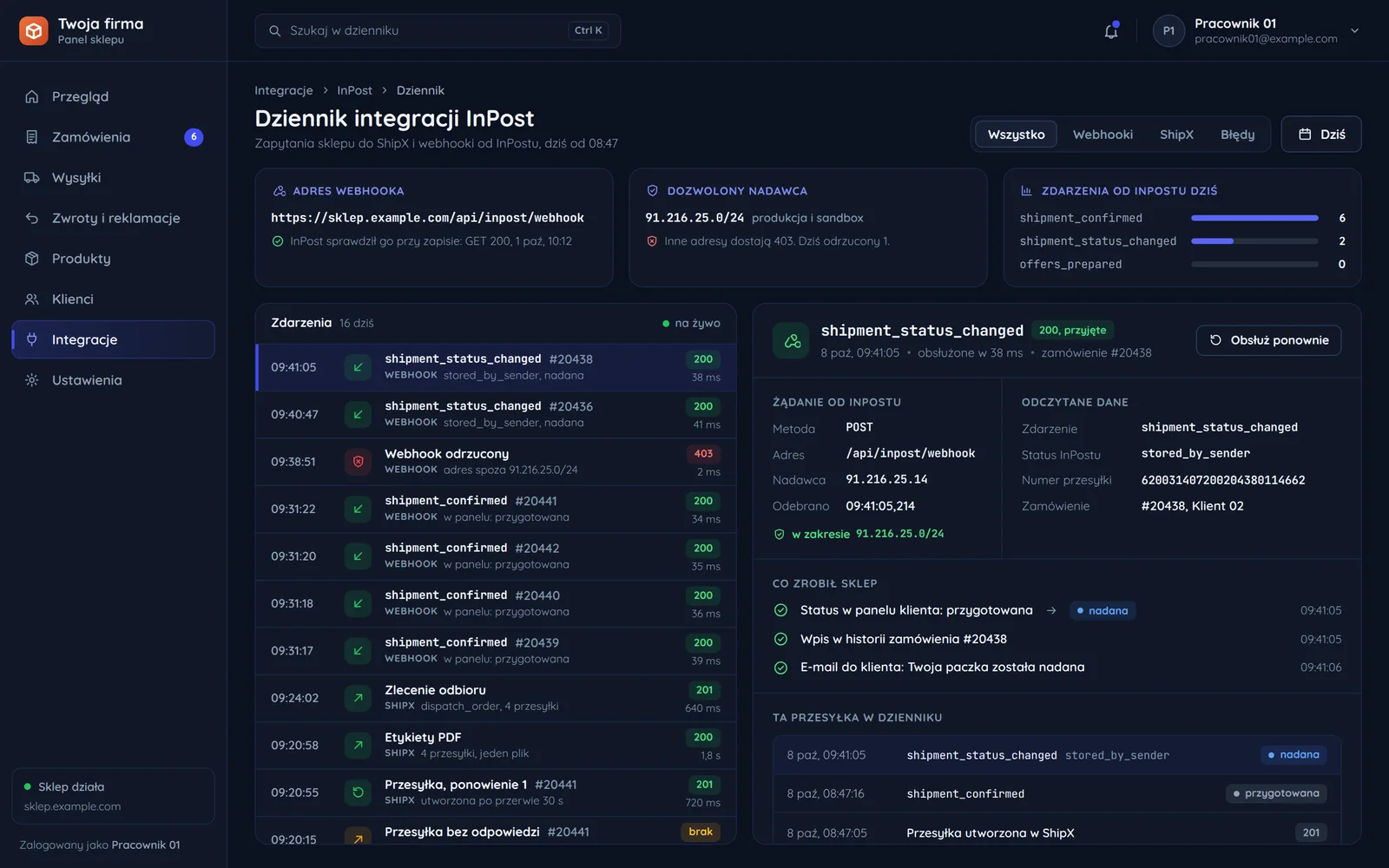Focus the Szukaj w dzienniku search field
Screen dimensions: 1389x868
click(438, 31)
